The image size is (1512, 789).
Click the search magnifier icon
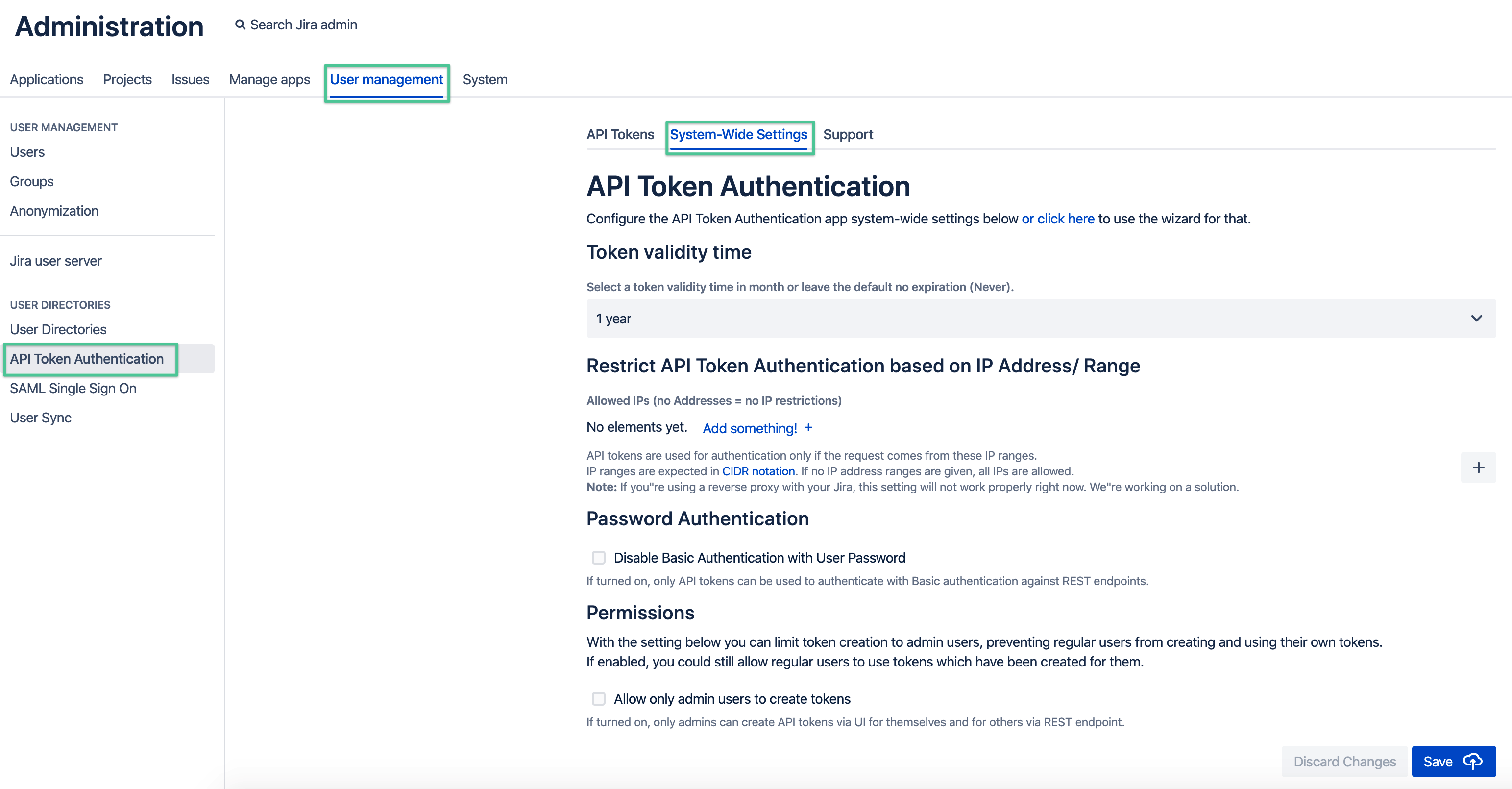pyautogui.click(x=240, y=25)
